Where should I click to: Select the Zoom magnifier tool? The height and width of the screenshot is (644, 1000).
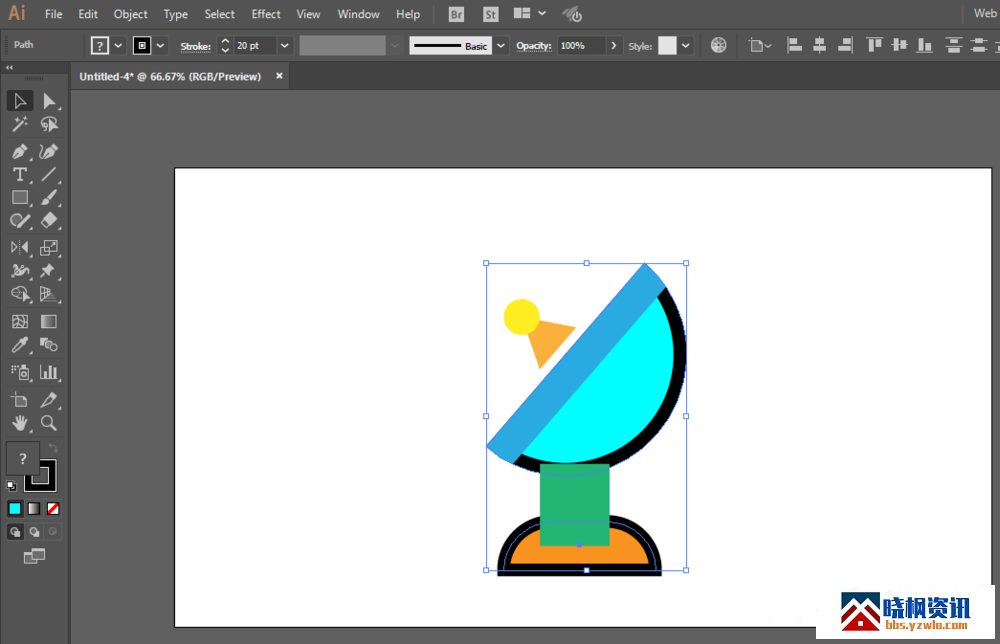coord(49,423)
